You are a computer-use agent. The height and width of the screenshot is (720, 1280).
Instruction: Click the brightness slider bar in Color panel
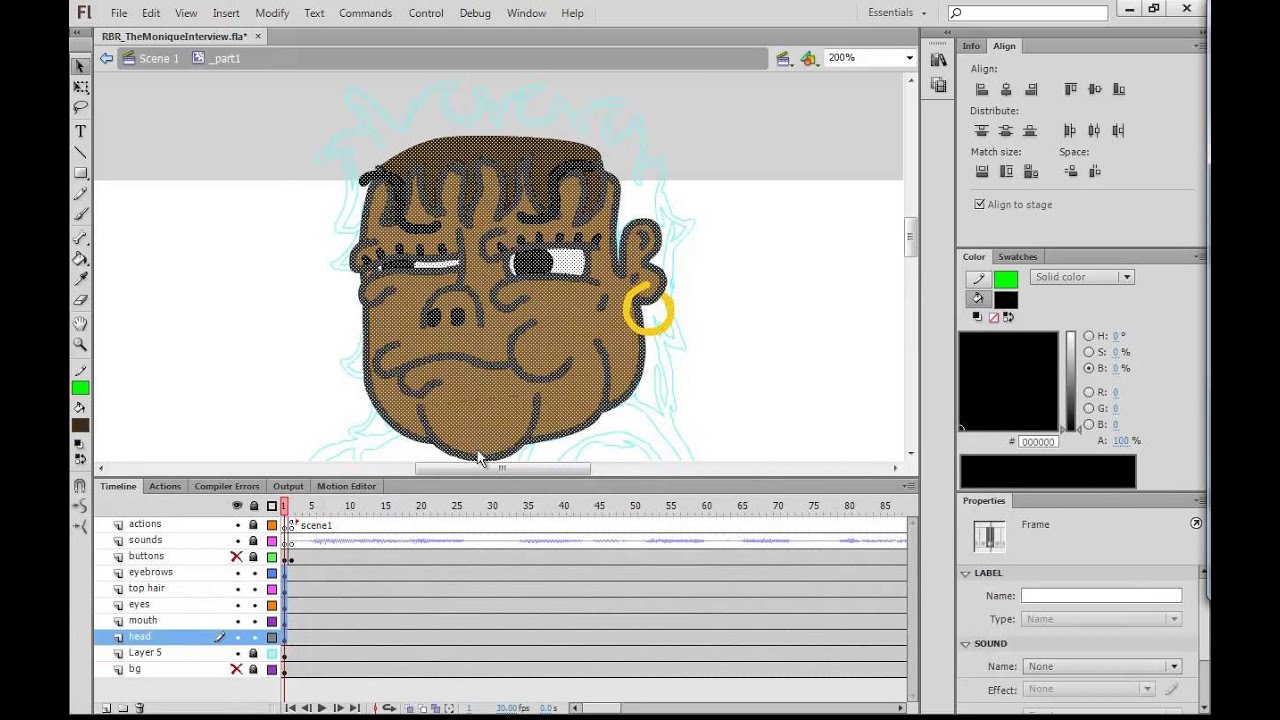(x=1071, y=381)
